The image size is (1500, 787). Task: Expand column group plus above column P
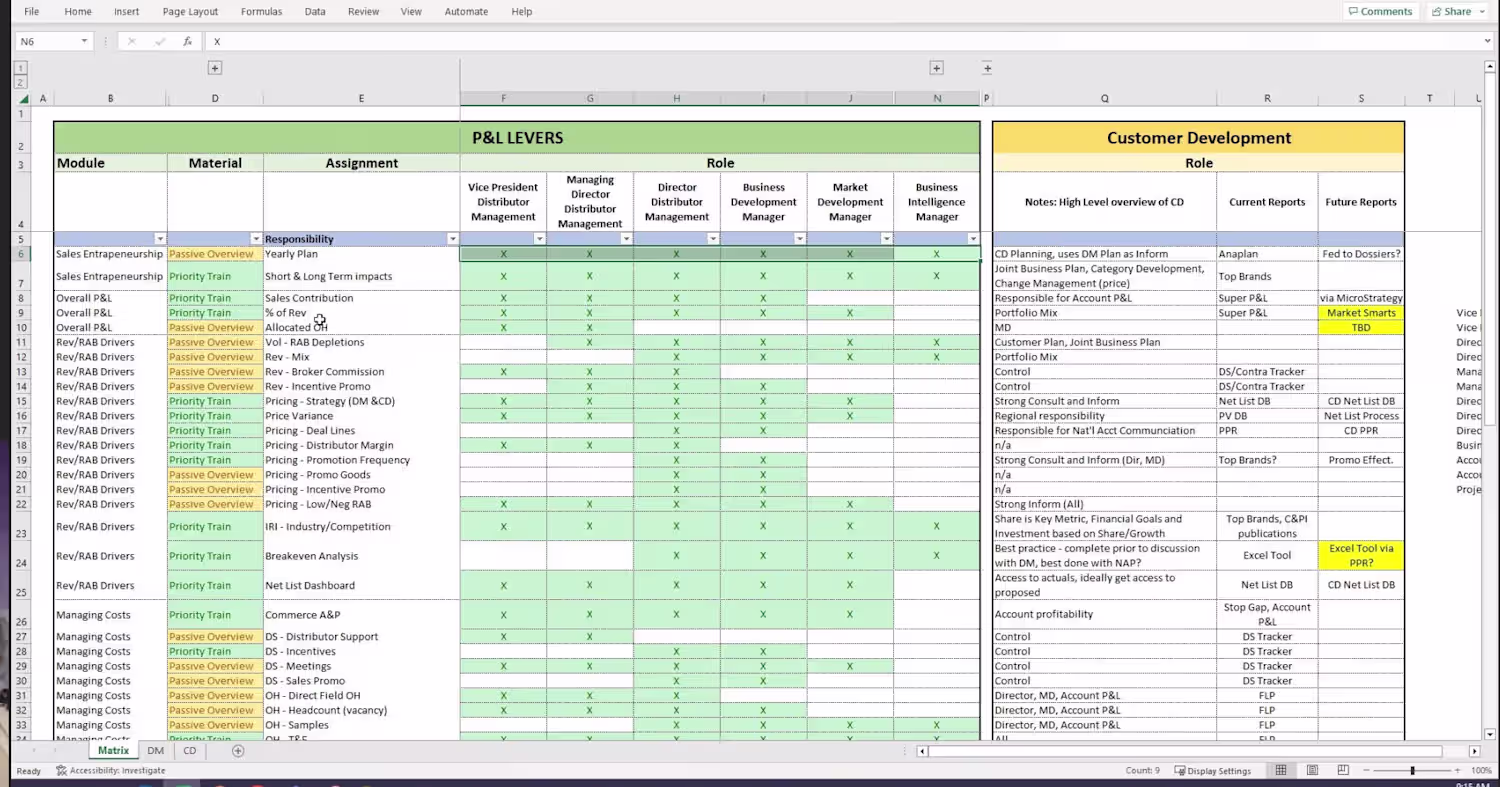(987, 68)
